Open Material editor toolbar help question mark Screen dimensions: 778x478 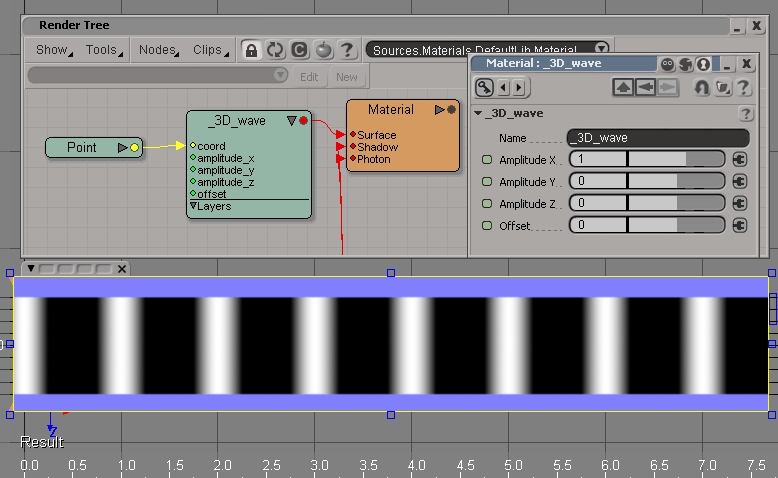pyautogui.click(x=743, y=88)
